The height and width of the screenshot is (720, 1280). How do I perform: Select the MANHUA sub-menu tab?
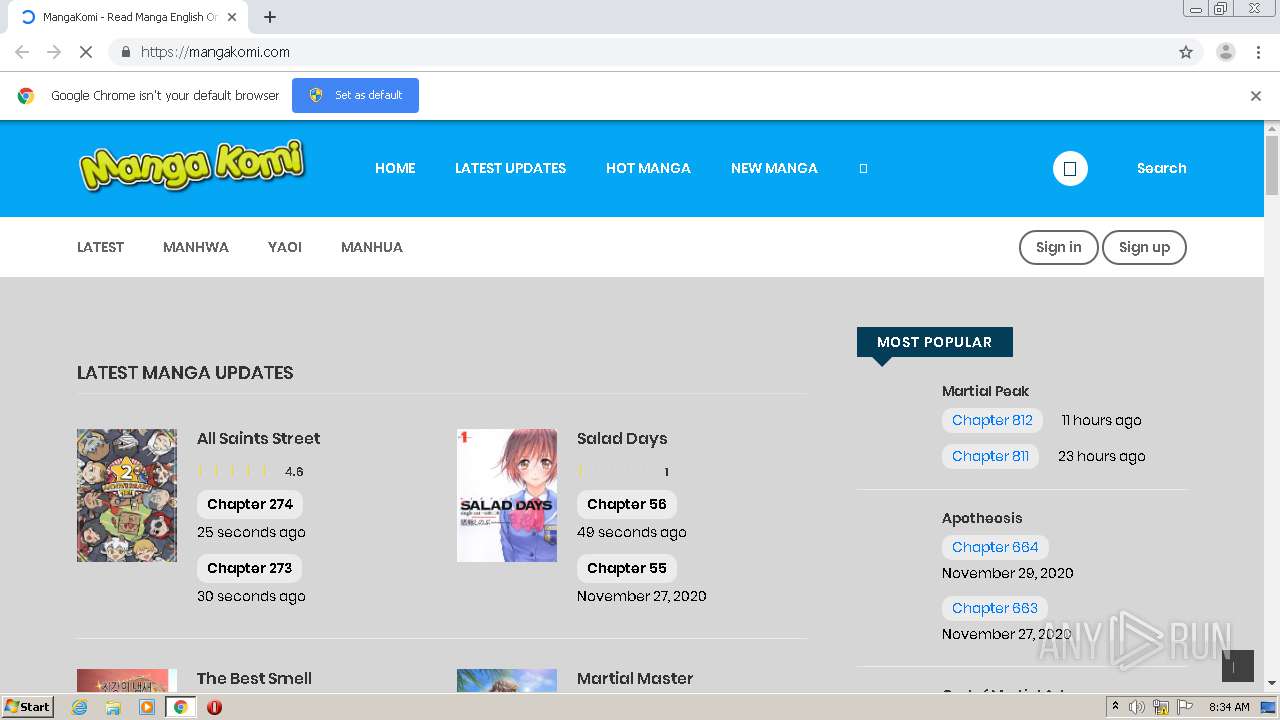coord(372,247)
